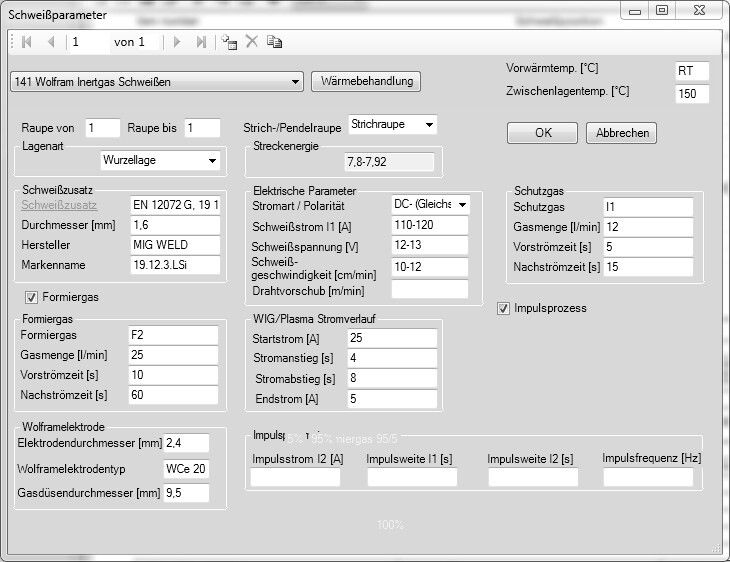Click Durchmesser [mm] field 1,6

(175, 225)
